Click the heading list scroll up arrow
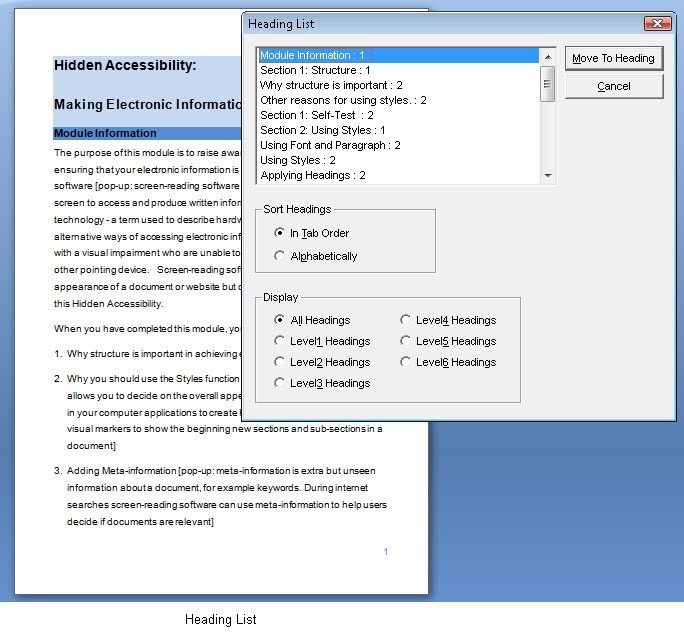Screen dimensions: 684x636 pos(548,57)
